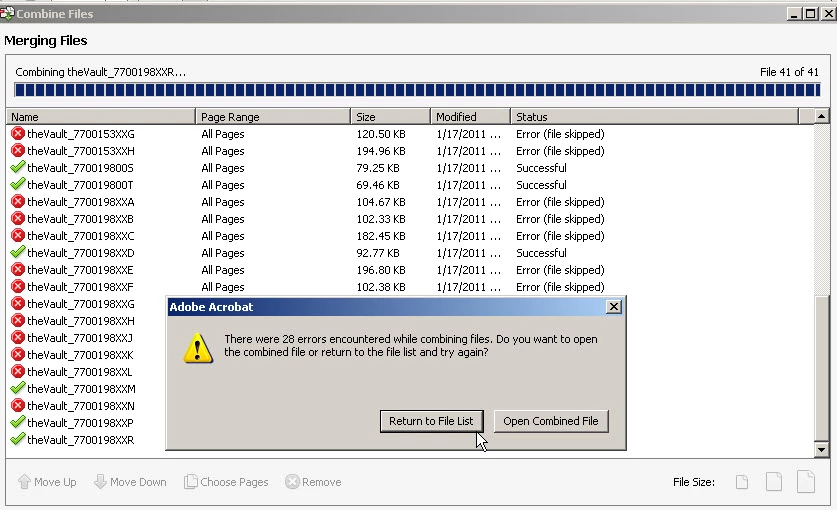Viewport: 837px width, 510px height.
Task: Click error icon for theVault_7700153XXG
Action: pos(18,134)
